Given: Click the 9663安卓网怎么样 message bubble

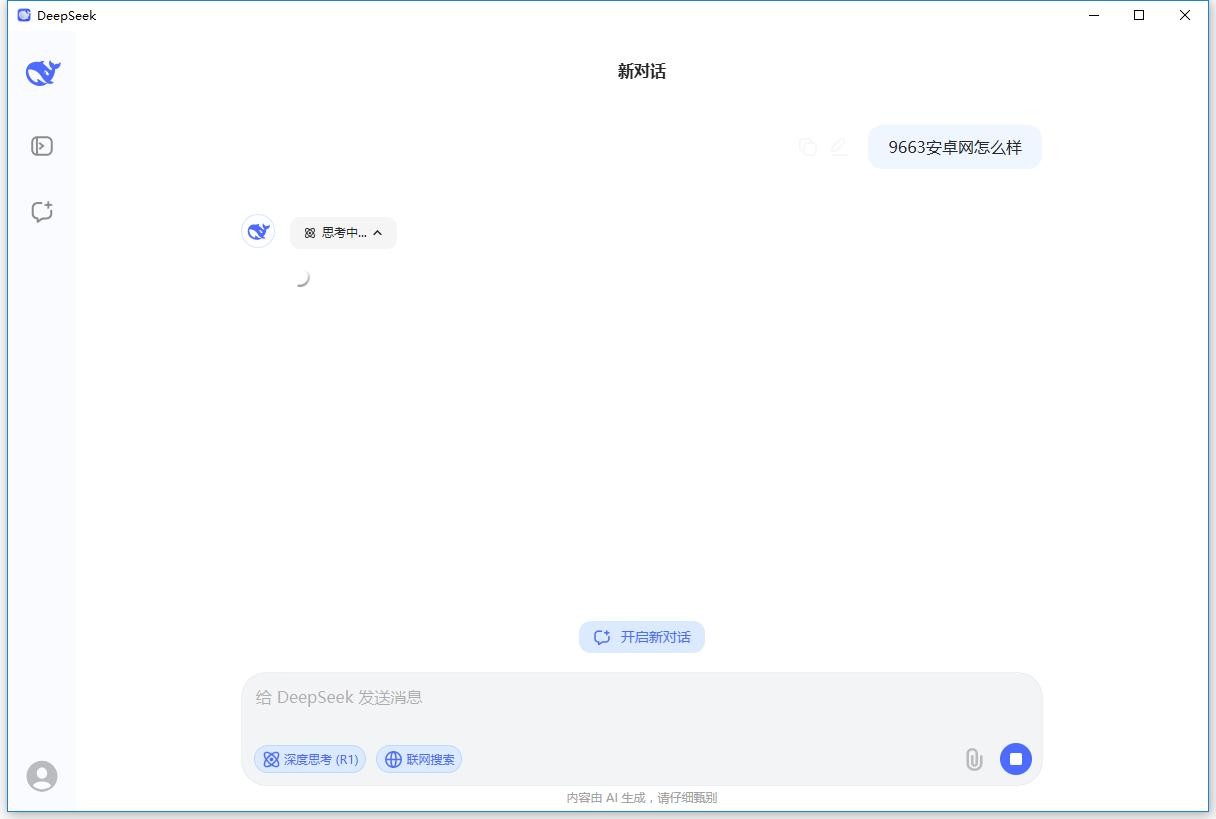Looking at the screenshot, I should (955, 147).
